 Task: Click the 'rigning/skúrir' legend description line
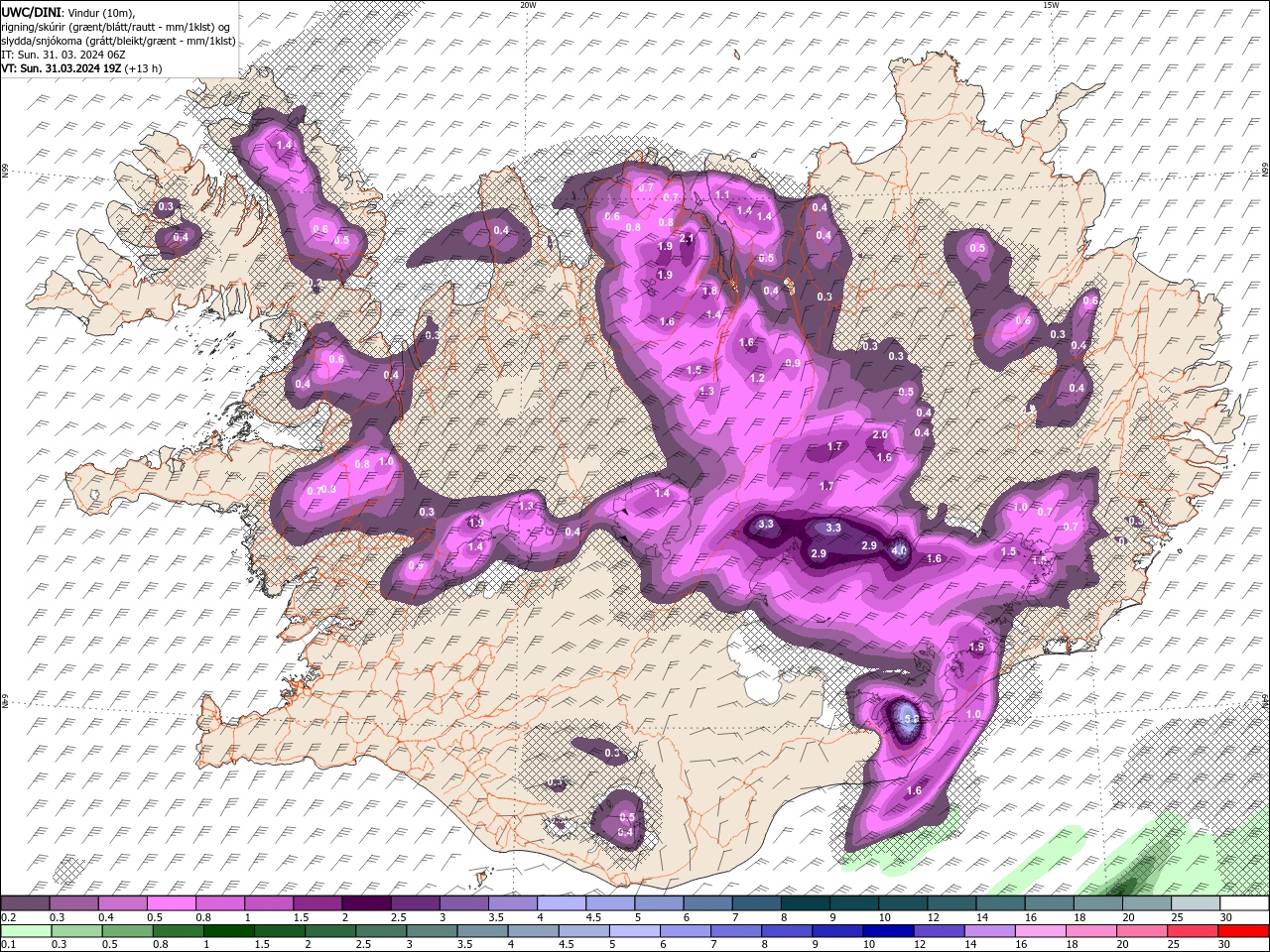tap(115, 27)
